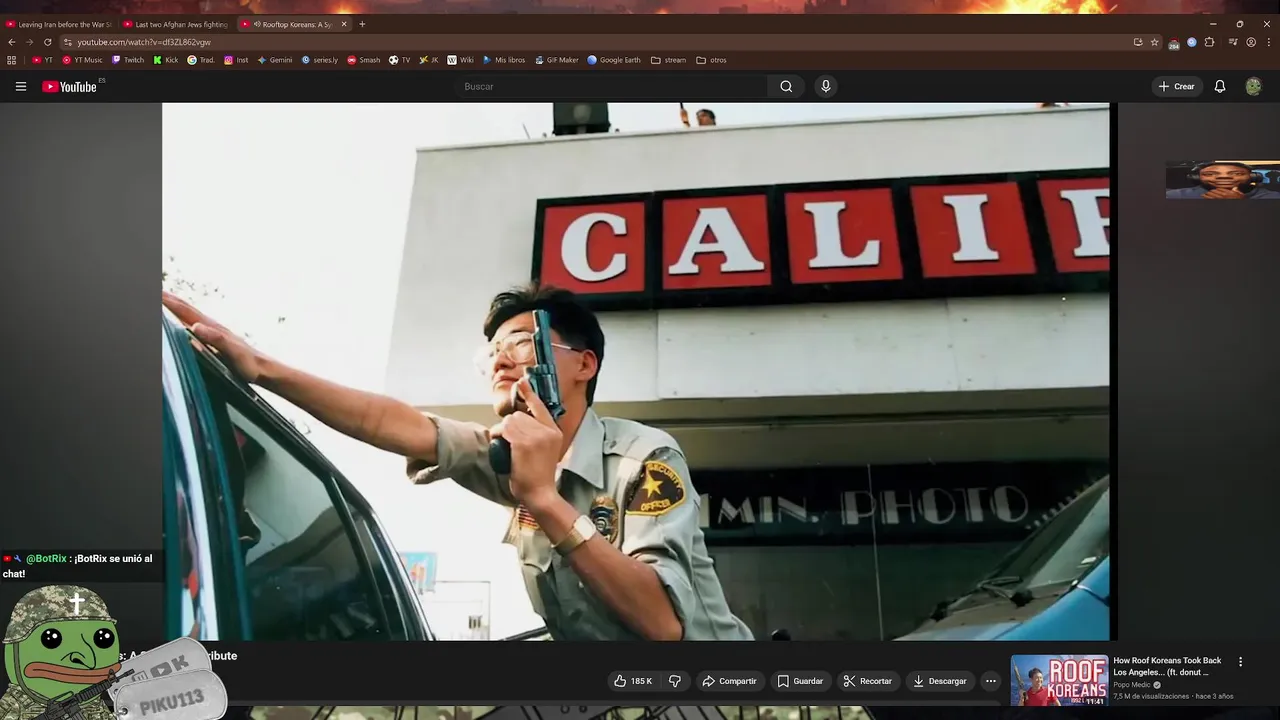Open the Inst bookmark
Screen dimensions: 1280x720
236,60
